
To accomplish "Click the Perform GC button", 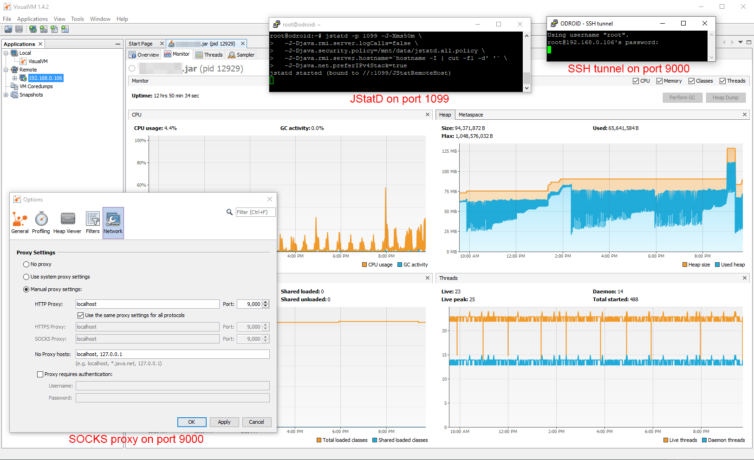I will tap(682, 98).
